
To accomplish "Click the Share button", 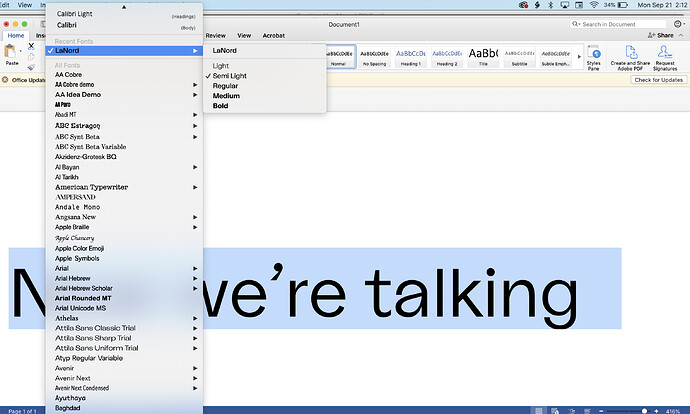I will click(x=661, y=35).
